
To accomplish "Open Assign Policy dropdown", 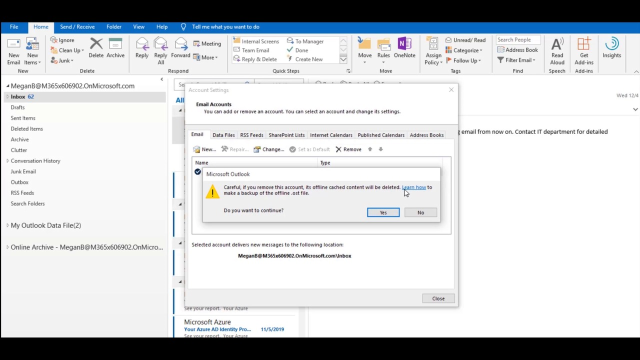I will point(433,51).
